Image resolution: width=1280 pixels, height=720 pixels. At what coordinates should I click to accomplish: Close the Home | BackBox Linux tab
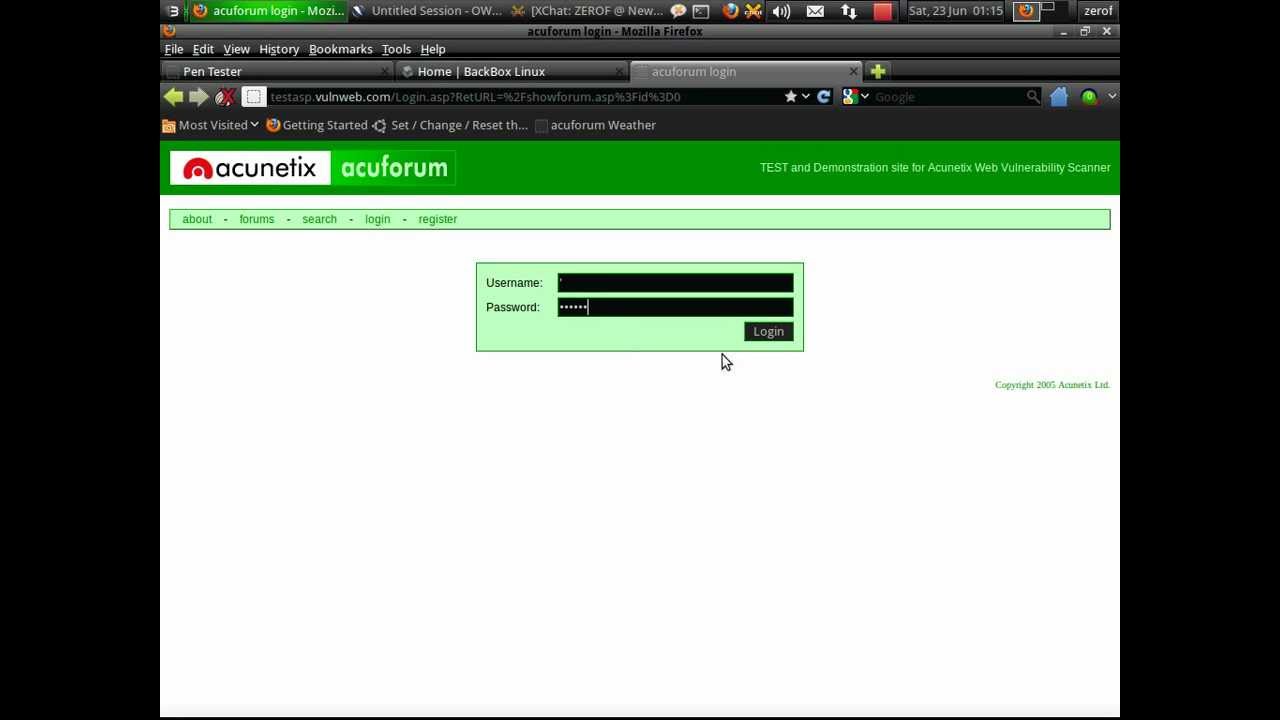point(619,71)
